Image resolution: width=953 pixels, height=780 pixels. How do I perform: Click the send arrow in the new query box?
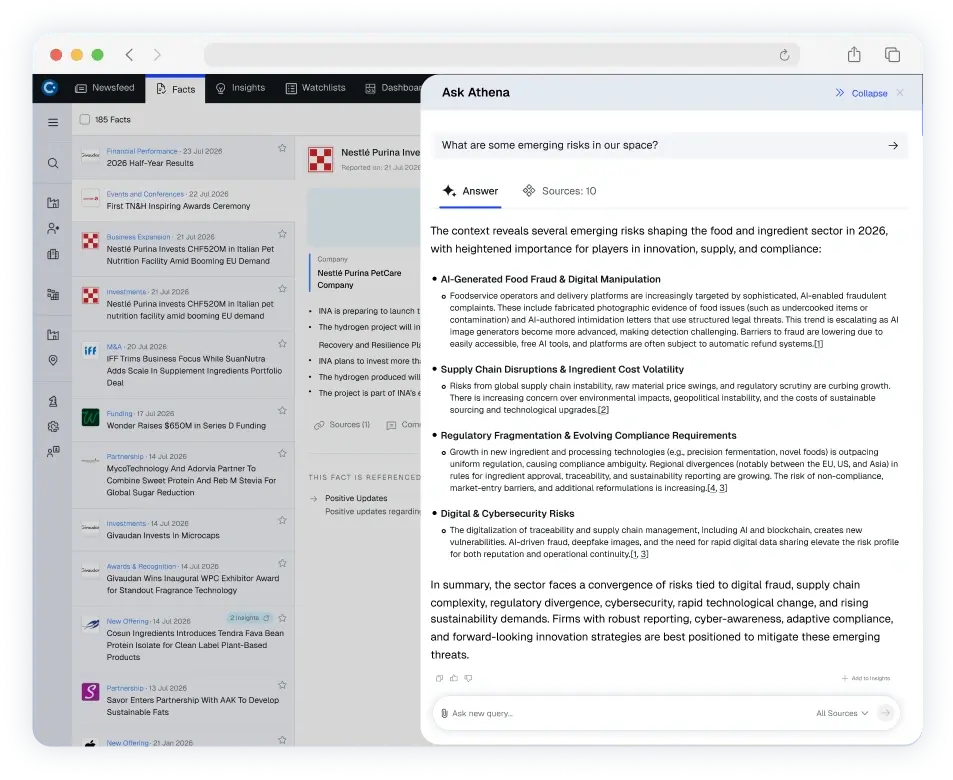point(886,713)
